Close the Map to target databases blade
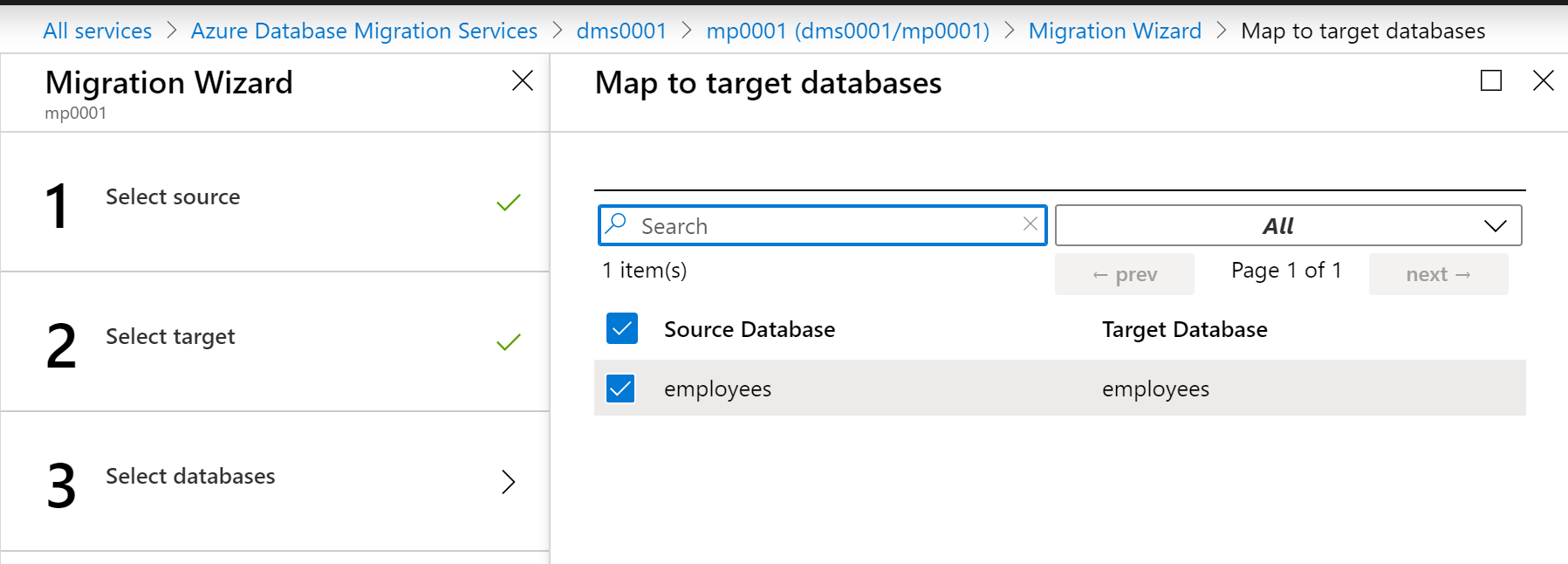This screenshot has width=1568, height=564. (1543, 81)
